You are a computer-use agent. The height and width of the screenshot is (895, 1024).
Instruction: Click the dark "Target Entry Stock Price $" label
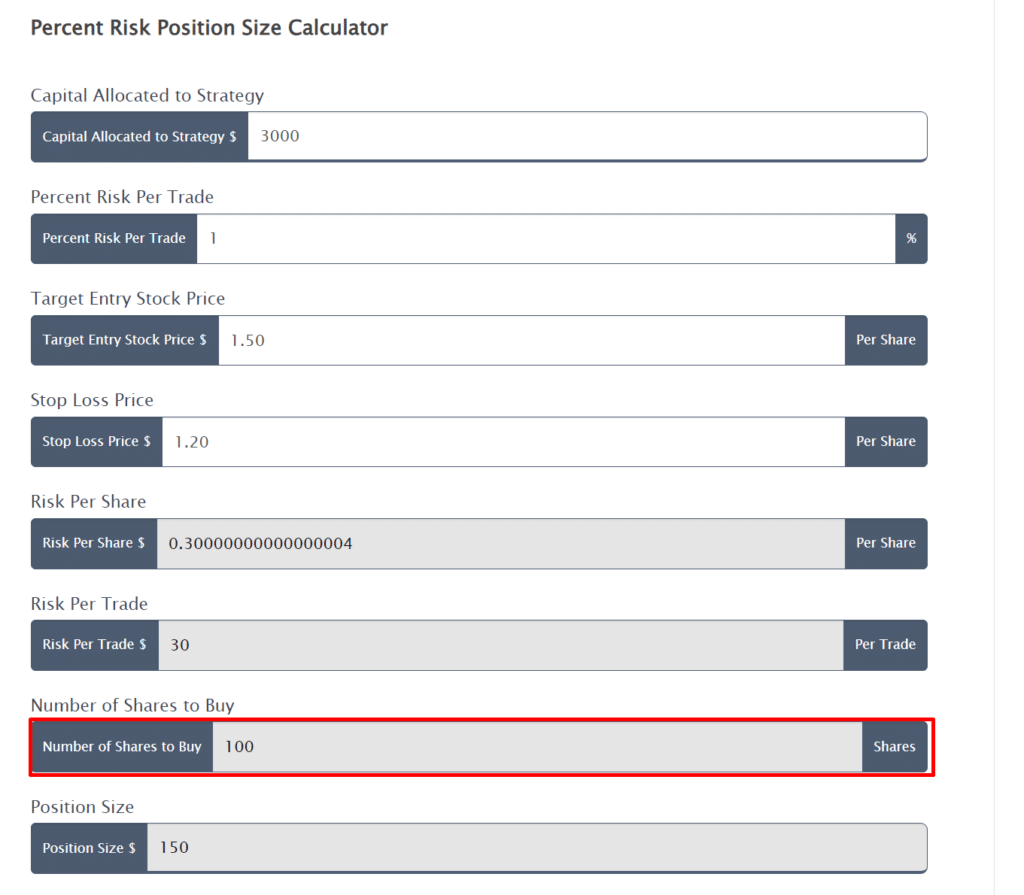(124, 340)
